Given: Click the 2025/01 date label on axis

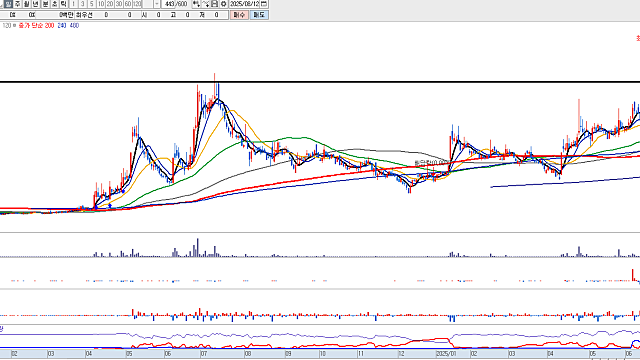Looking at the screenshot, I should [x=446, y=353].
